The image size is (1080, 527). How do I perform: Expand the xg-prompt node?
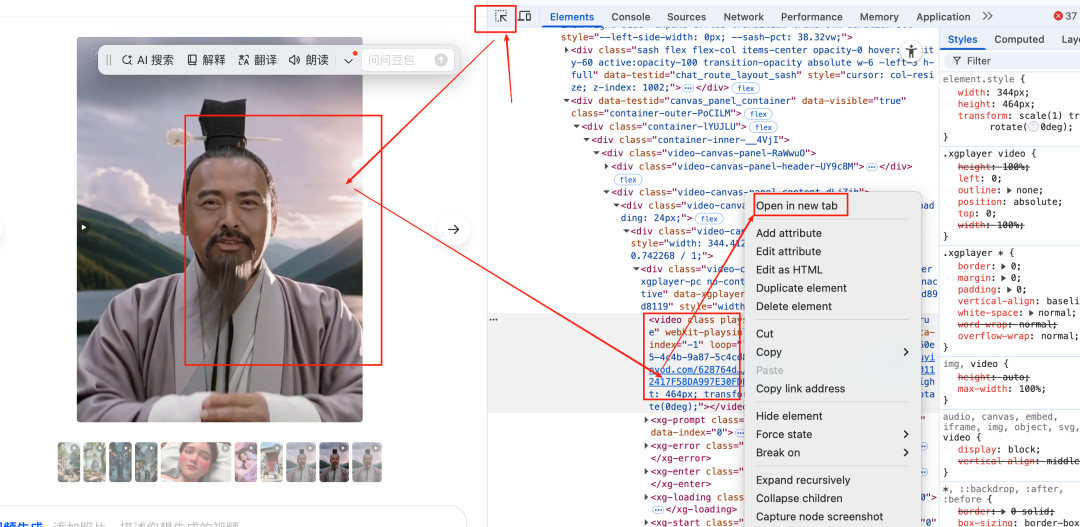pyautogui.click(x=646, y=420)
